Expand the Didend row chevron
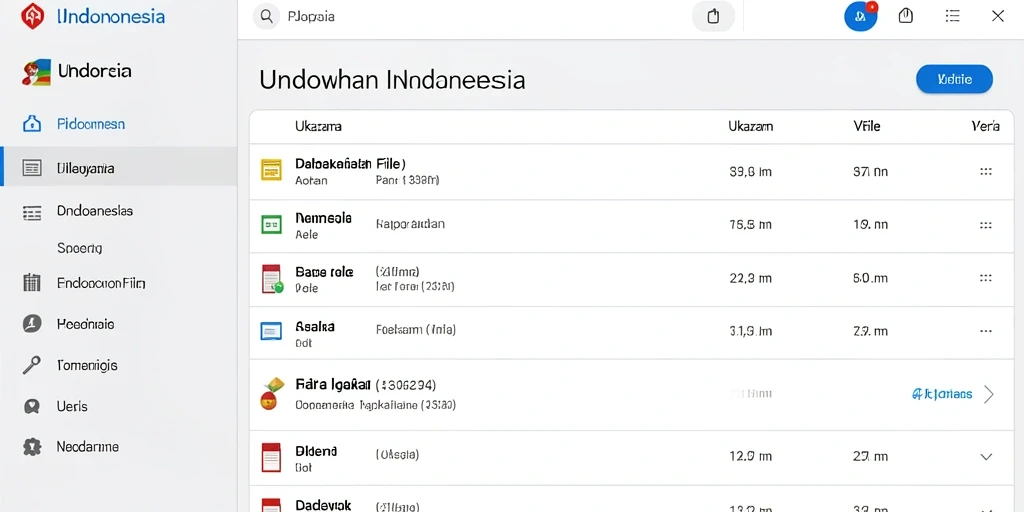Image resolution: width=1024 pixels, height=512 pixels. [x=987, y=456]
